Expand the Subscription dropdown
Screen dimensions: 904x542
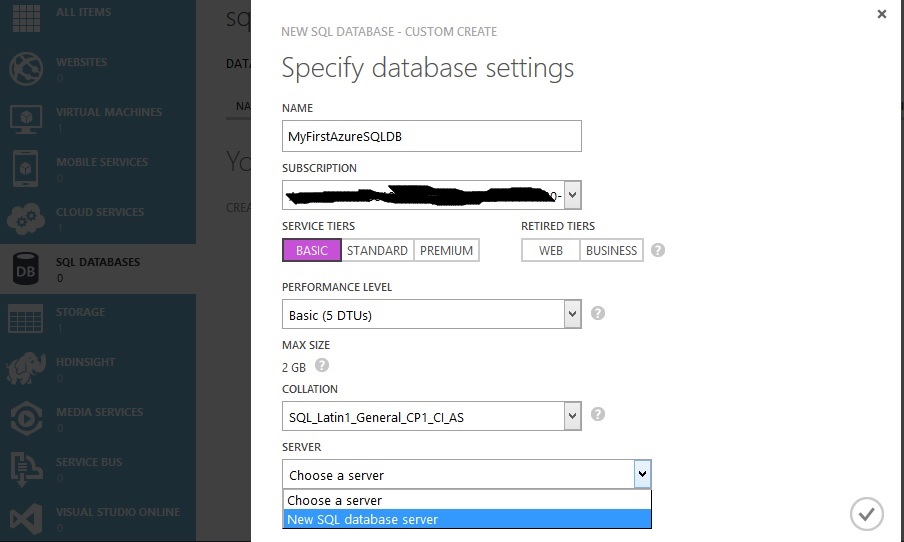click(x=572, y=194)
